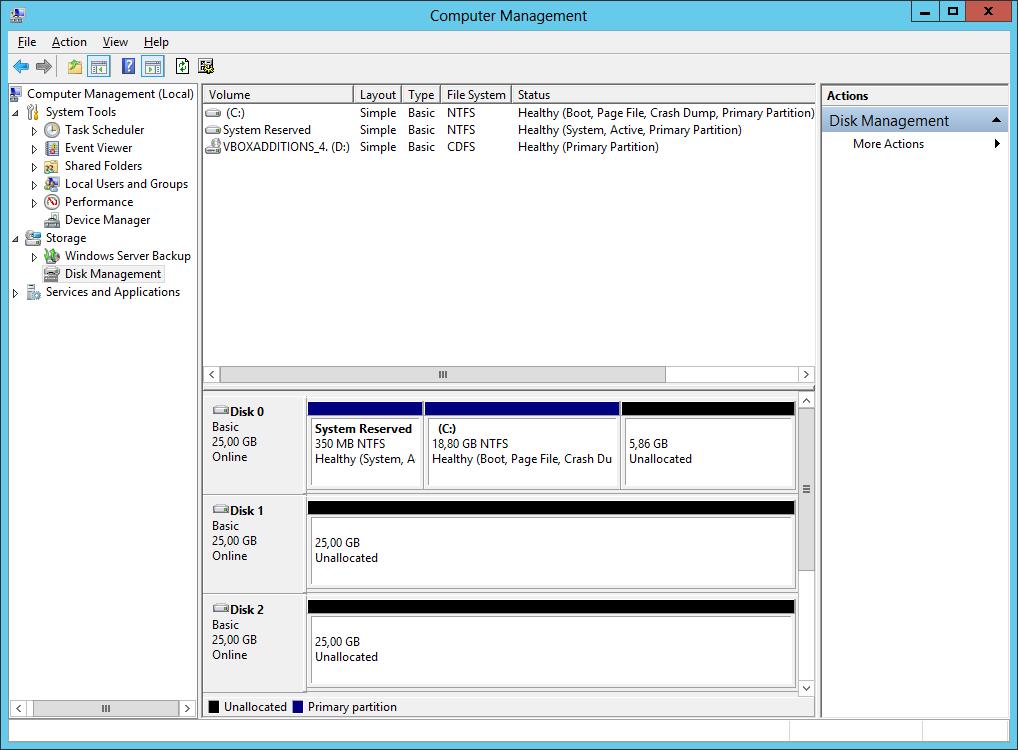Click the volume list right scroll arrow
Screen dimensions: 1018x750
pos(806,375)
